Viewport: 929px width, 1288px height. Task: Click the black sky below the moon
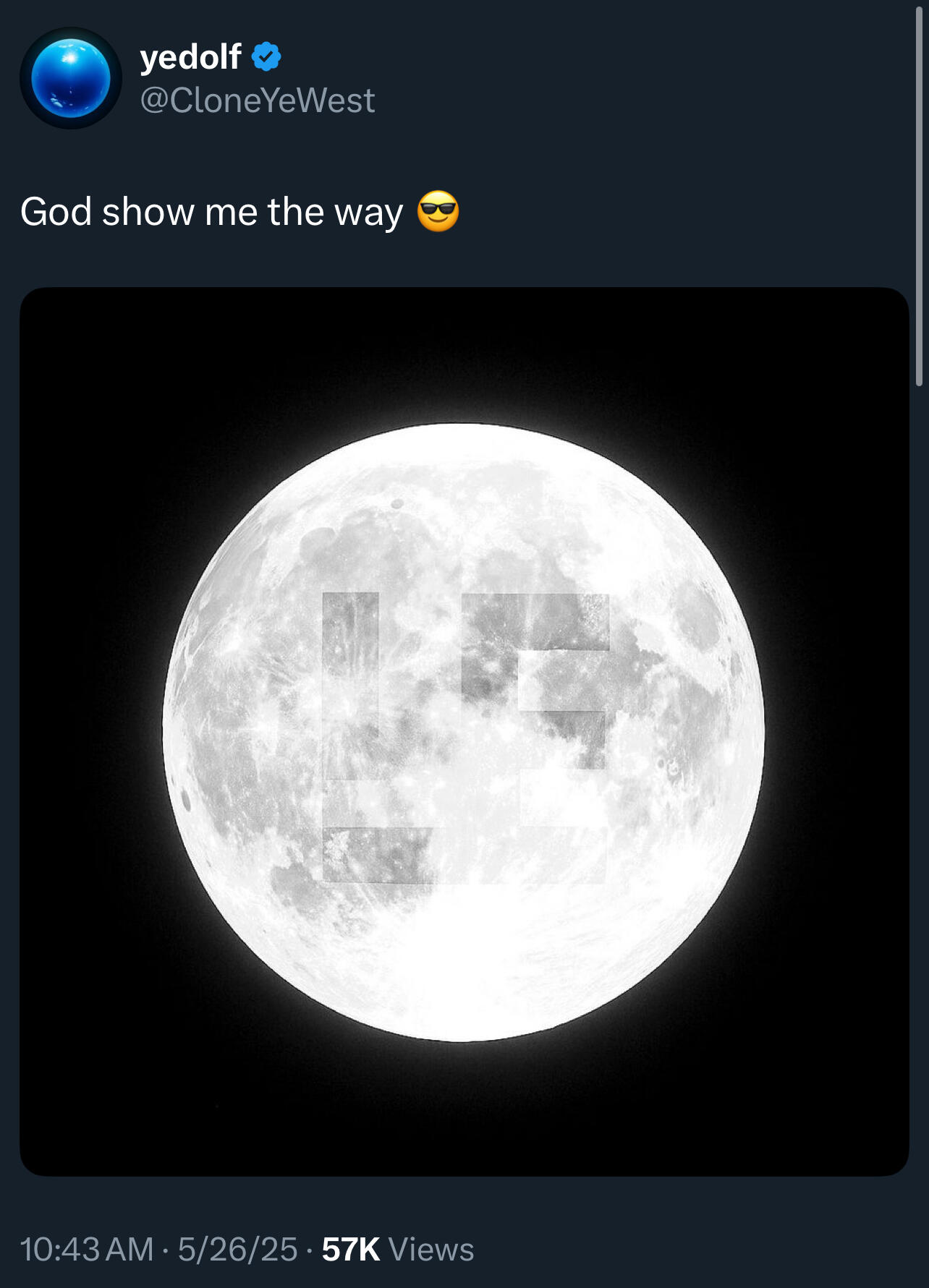(463, 1114)
